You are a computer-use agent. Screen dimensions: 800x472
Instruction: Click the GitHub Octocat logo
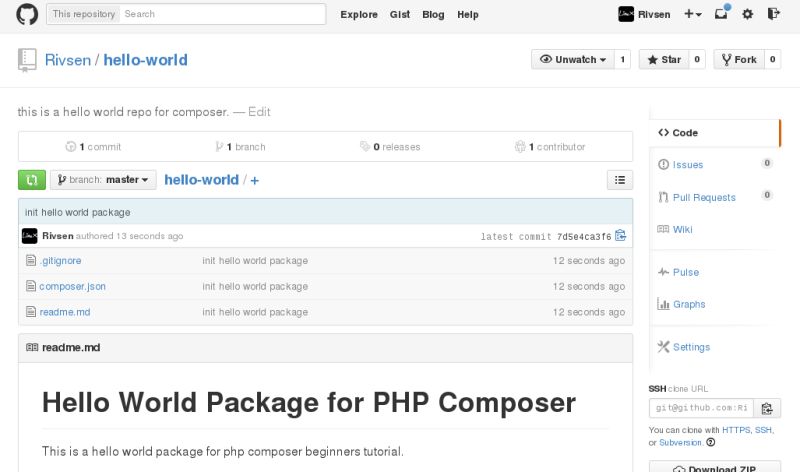click(27, 14)
